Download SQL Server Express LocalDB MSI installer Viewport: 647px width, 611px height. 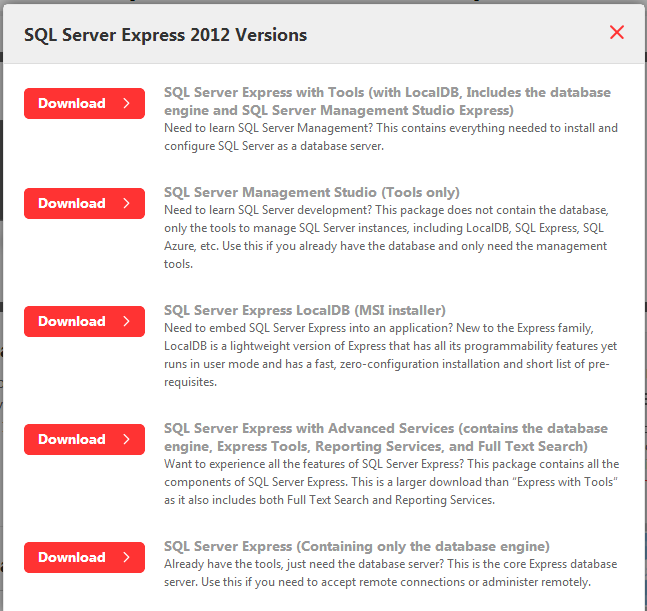[x=84, y=321]
